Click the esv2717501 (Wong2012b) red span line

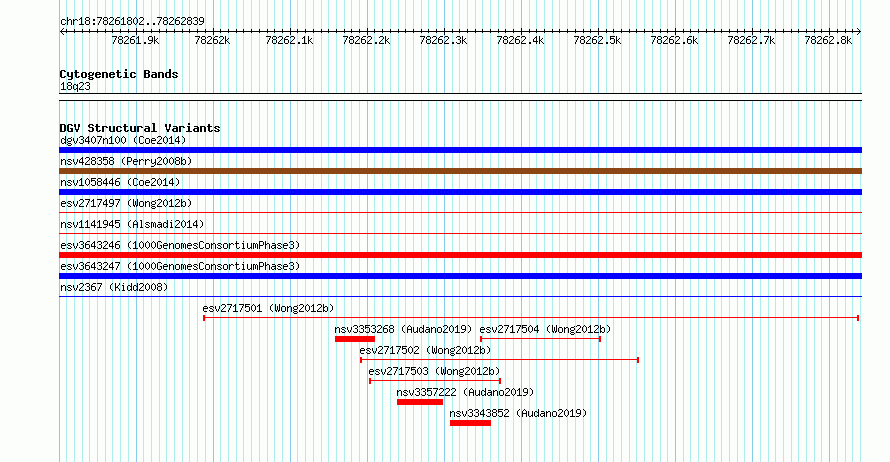click(x=531, y=318)
